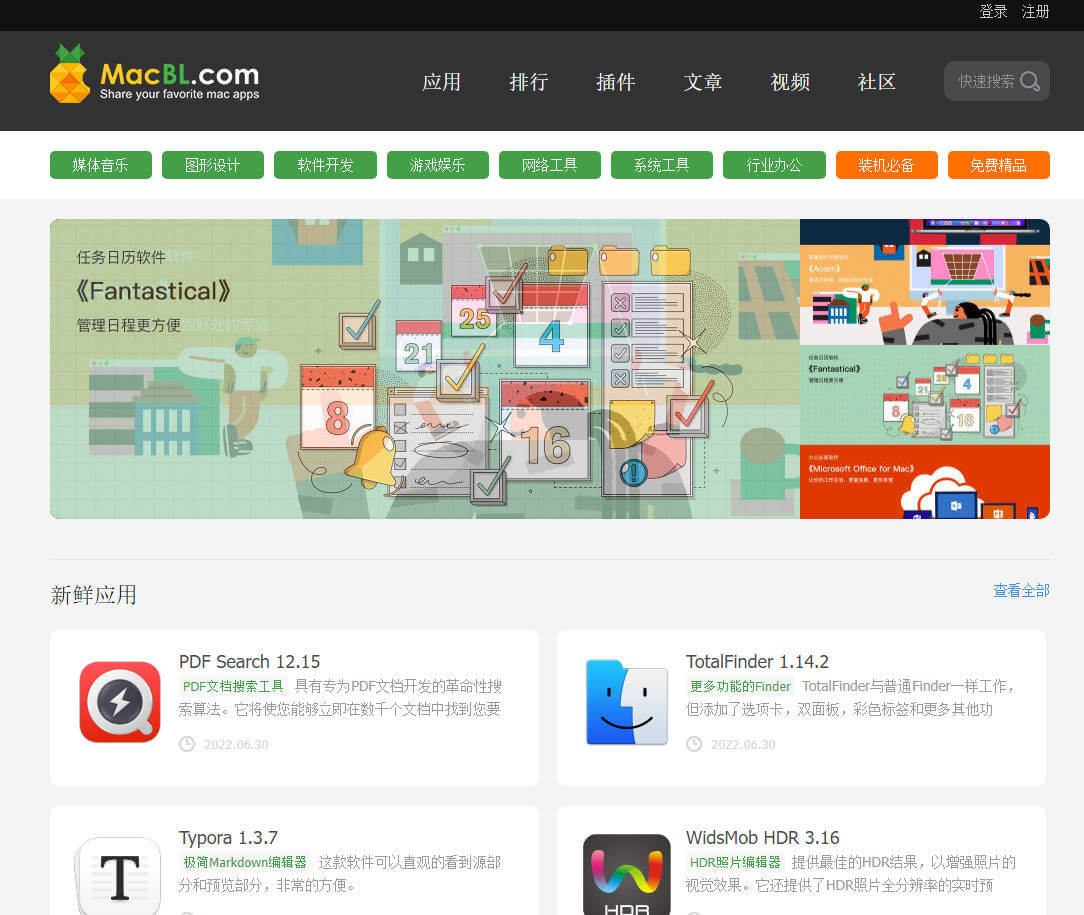
Task: Open the PDF Search 12.15 title
Action: pos(250,661)
